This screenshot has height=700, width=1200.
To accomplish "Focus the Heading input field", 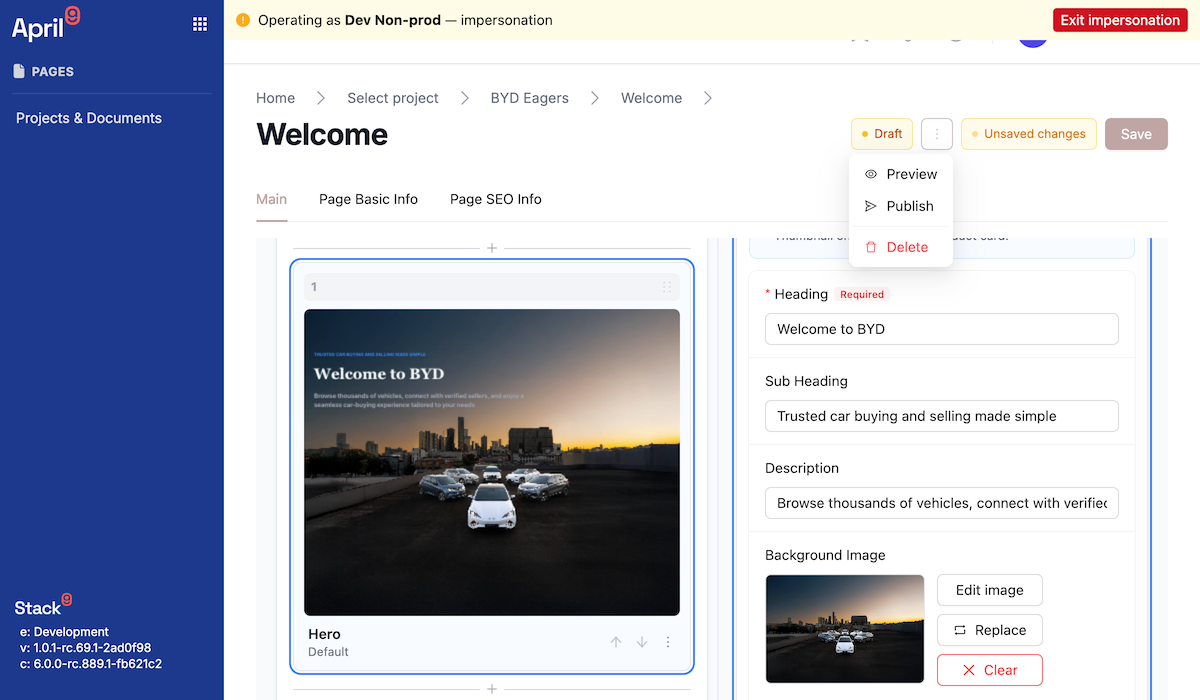I will 942,329.
